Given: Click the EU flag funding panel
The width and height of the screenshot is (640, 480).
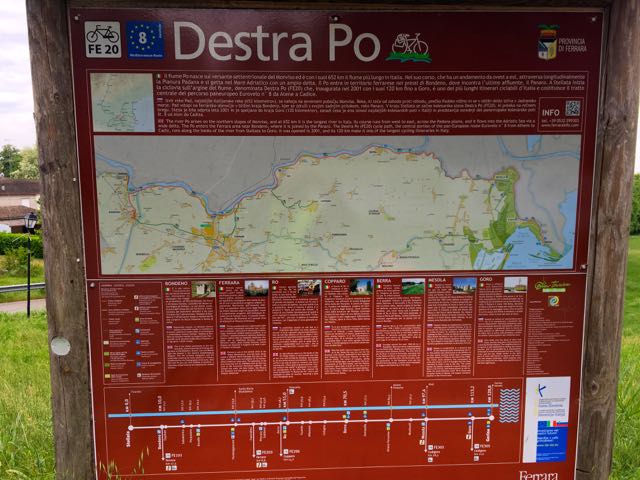Looking at the screenshot, I should click(547, 420).
